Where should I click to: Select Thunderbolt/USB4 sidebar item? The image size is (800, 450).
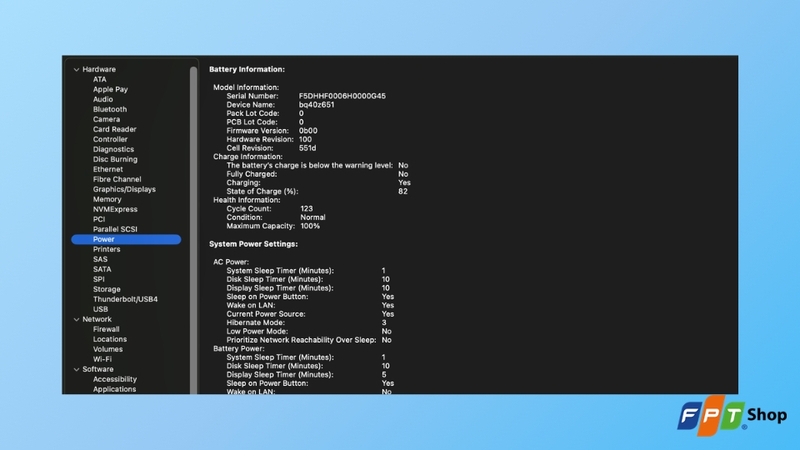point(125,299)
